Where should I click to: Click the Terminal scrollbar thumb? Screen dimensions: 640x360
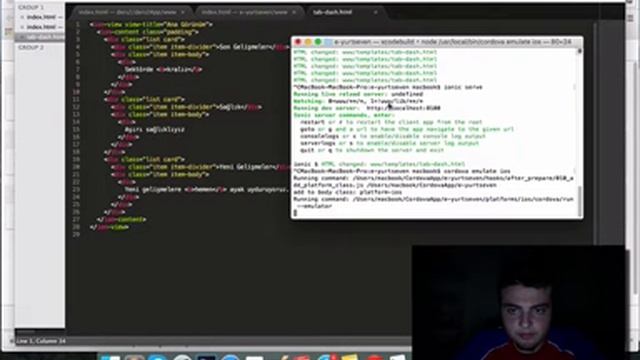(x=580, y=201)
